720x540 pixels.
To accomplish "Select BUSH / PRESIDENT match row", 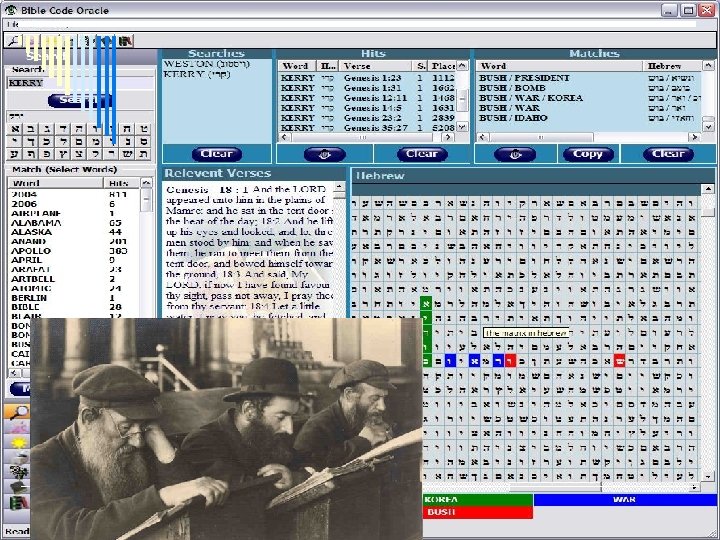I will [x=589, y=78].
